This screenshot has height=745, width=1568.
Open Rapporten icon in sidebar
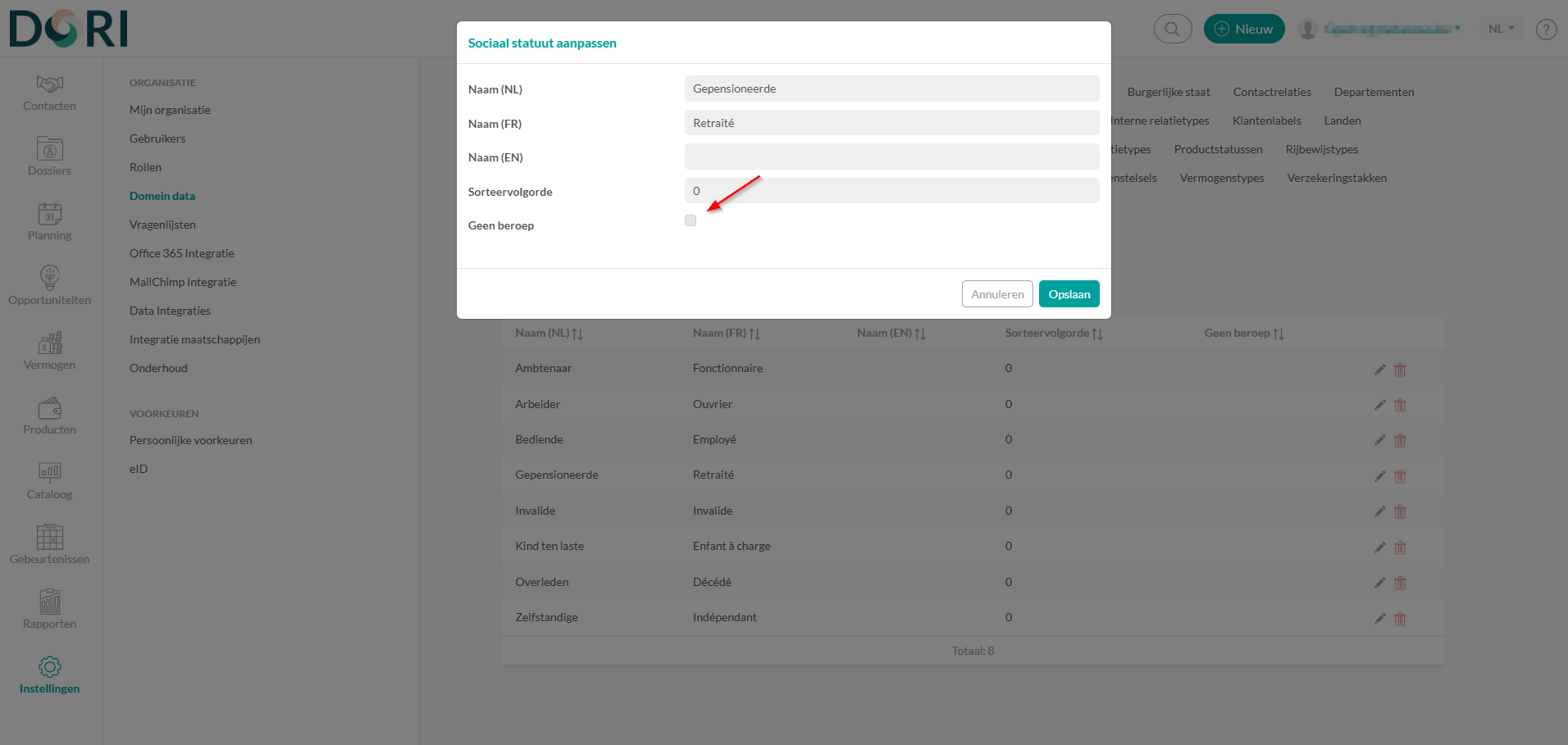tap(49, 602)
